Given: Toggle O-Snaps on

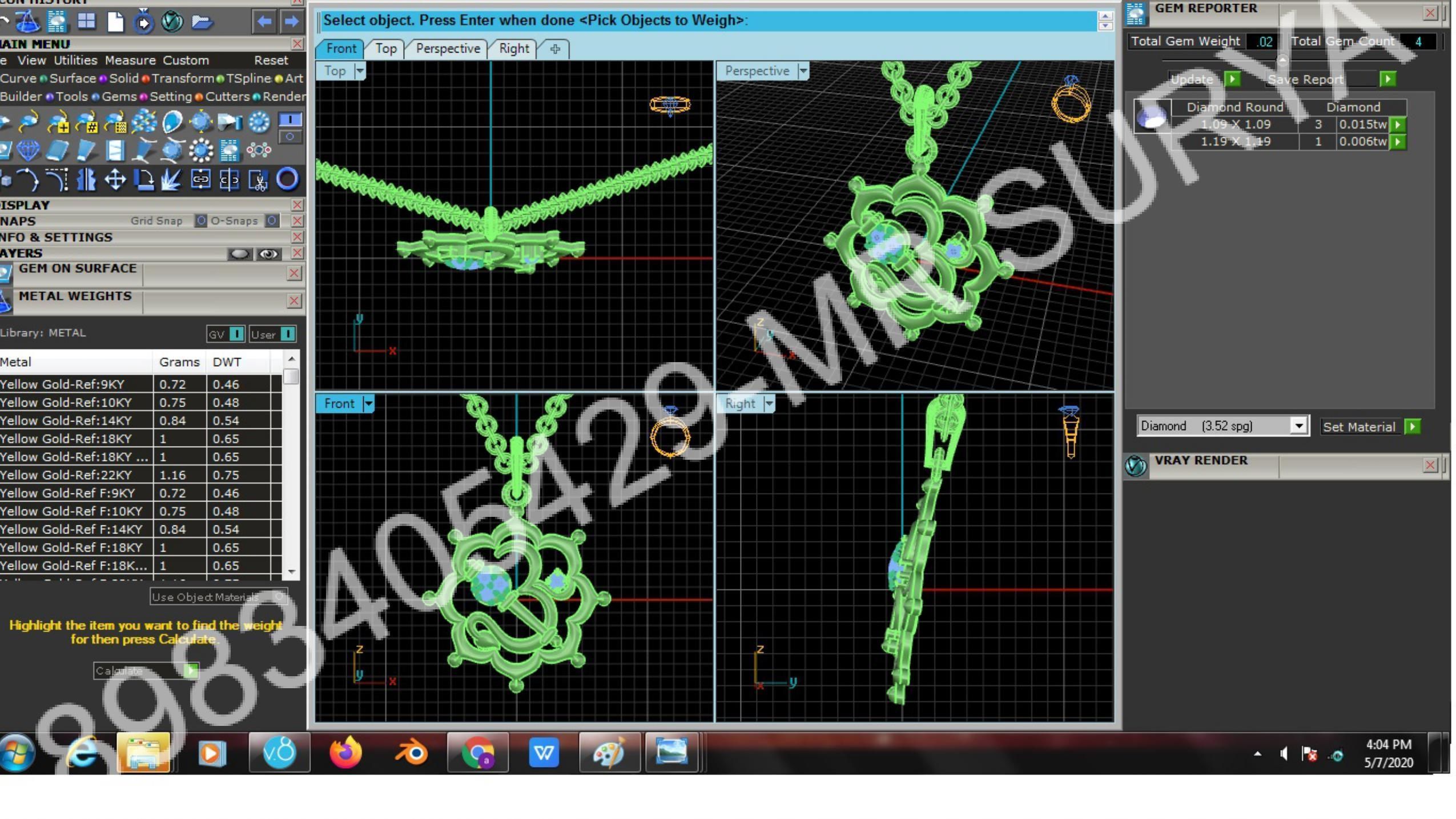Looking at the screenshot, I should [x=272, y=220].
